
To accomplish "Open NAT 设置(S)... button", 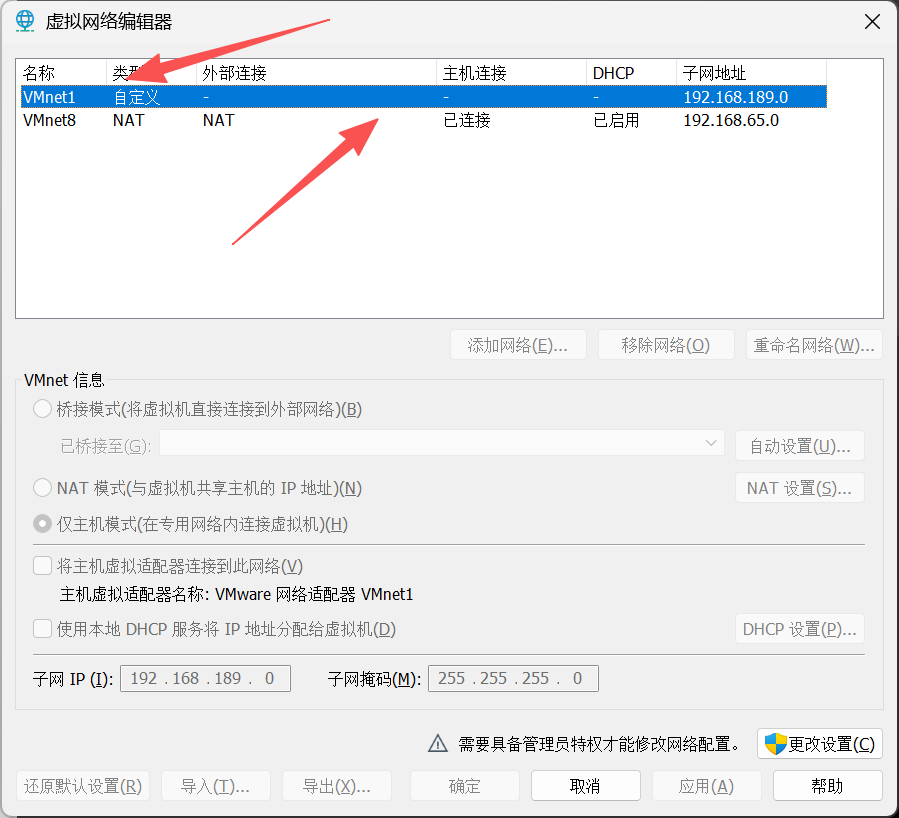I will click(x=800, y=488).
